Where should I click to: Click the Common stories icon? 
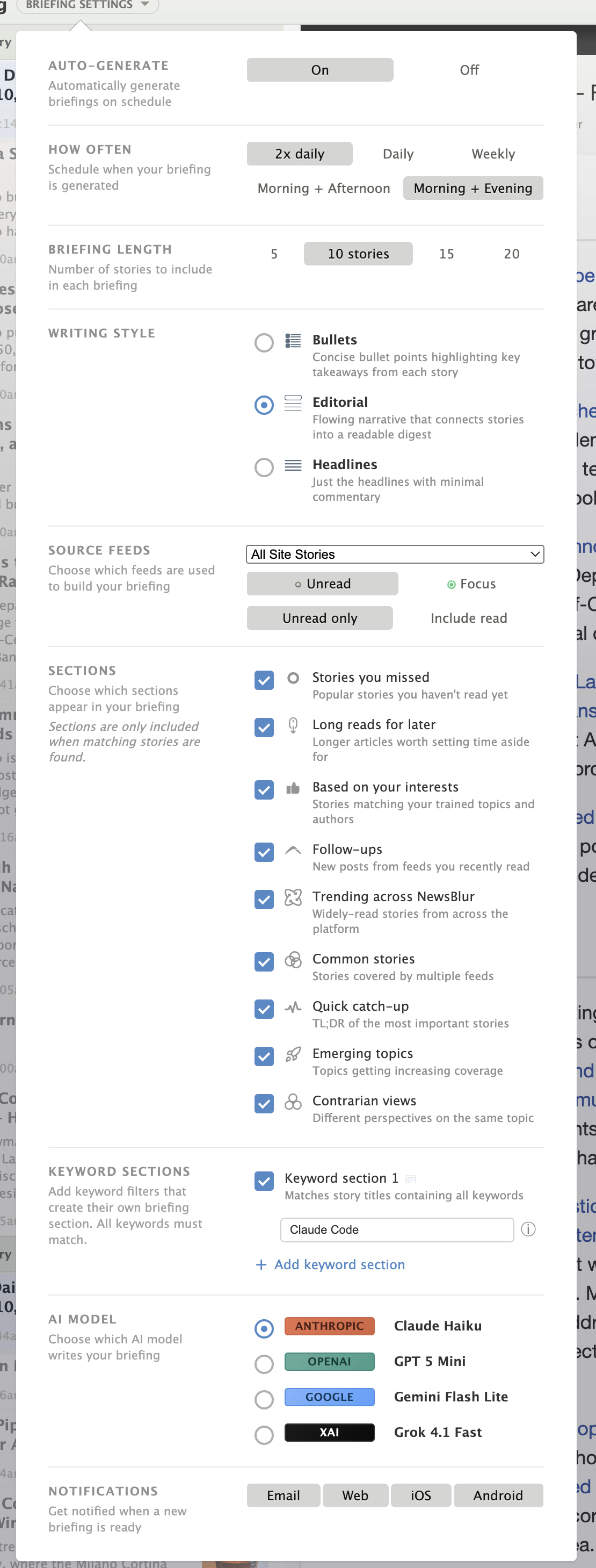pos(293,960)
